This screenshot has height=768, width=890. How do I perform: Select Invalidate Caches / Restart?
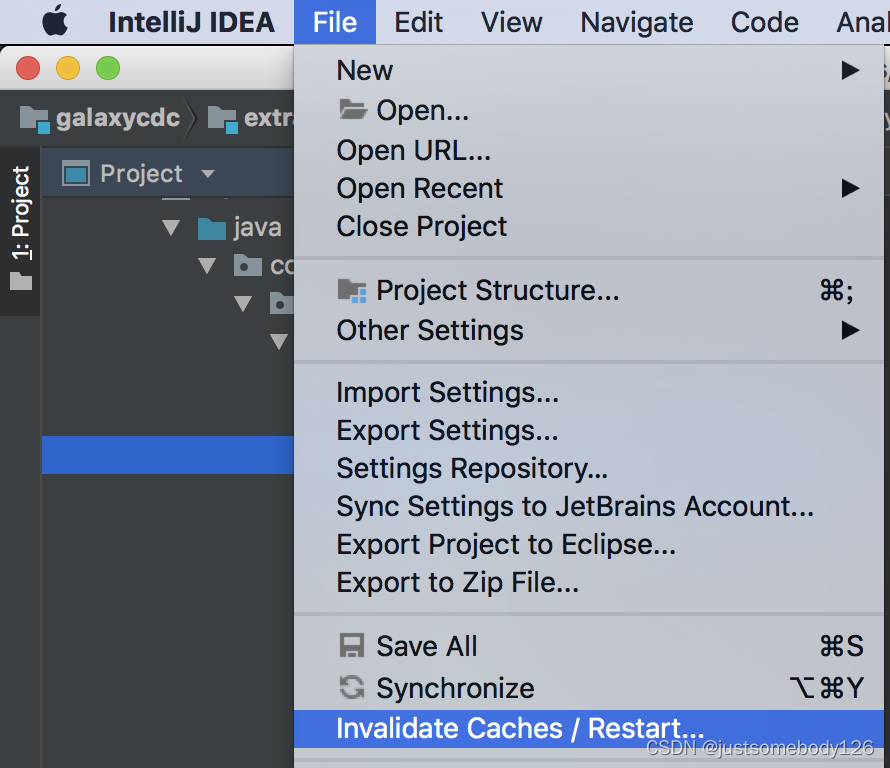pos(520,728)
